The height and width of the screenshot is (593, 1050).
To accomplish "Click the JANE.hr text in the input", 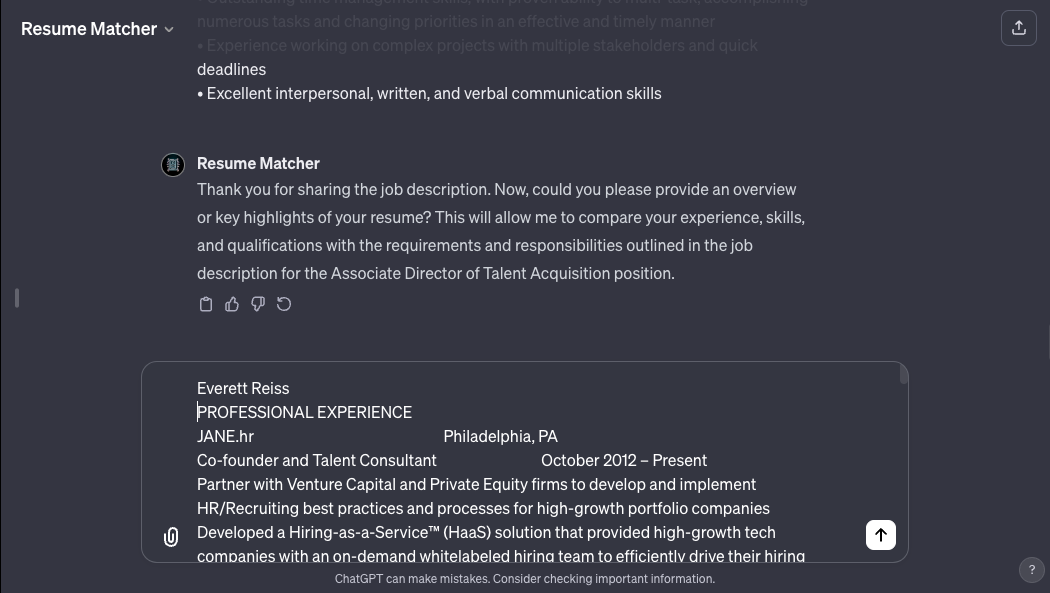I will (226, 436).
